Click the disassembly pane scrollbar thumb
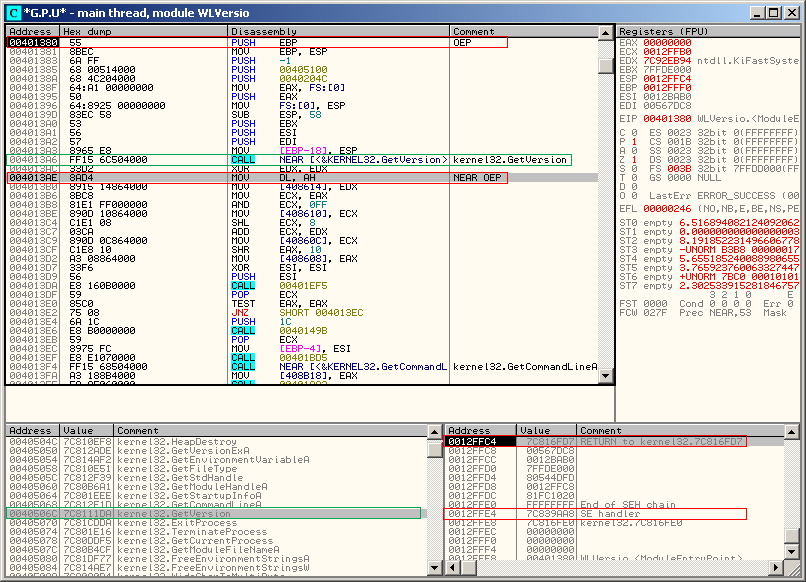 pos(606,65)
